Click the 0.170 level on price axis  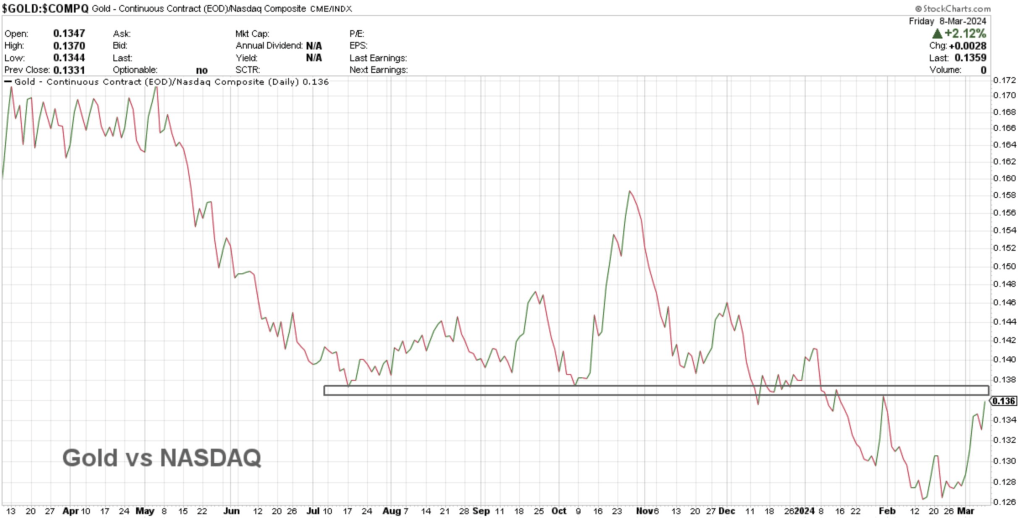pos(1005,95)
